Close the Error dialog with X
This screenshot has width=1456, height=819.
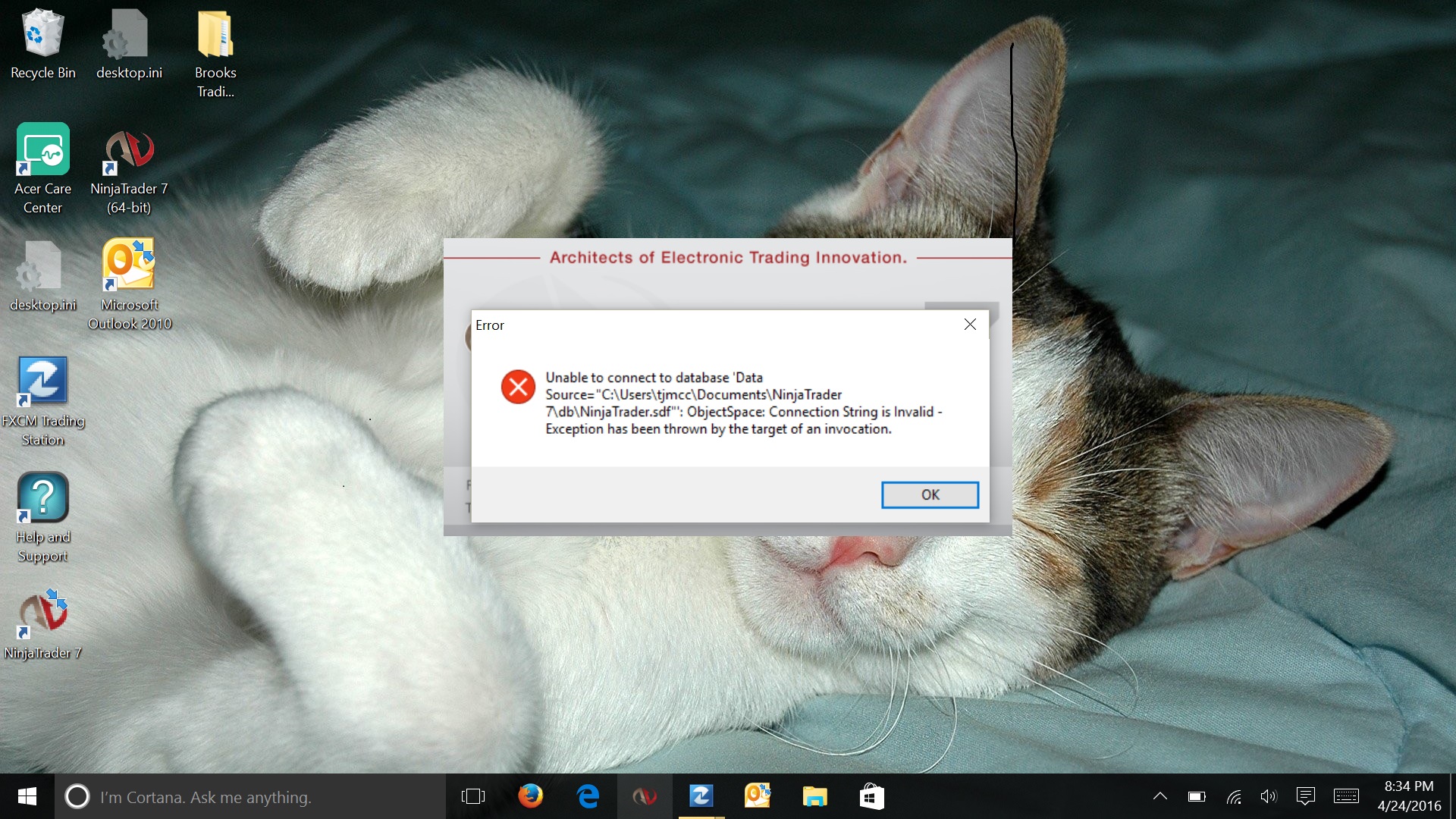click(970, 325)
